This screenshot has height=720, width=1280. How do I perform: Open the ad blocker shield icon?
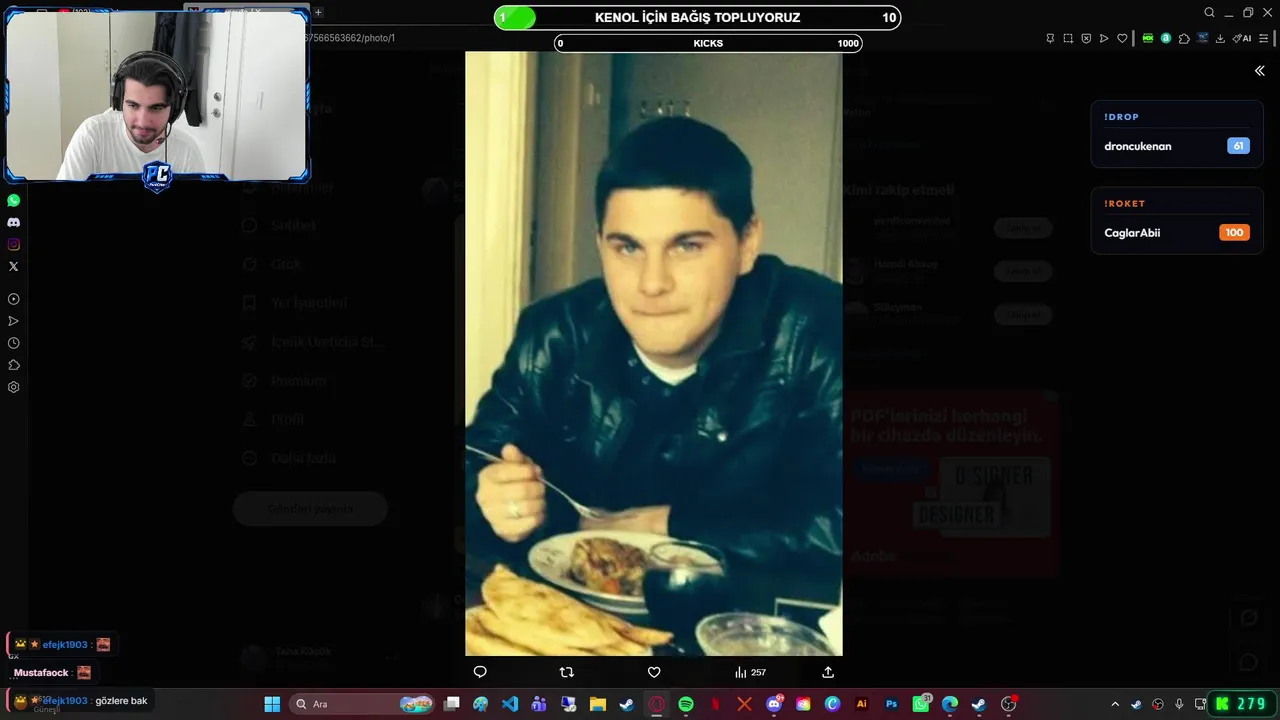(x=1086, y=38)
